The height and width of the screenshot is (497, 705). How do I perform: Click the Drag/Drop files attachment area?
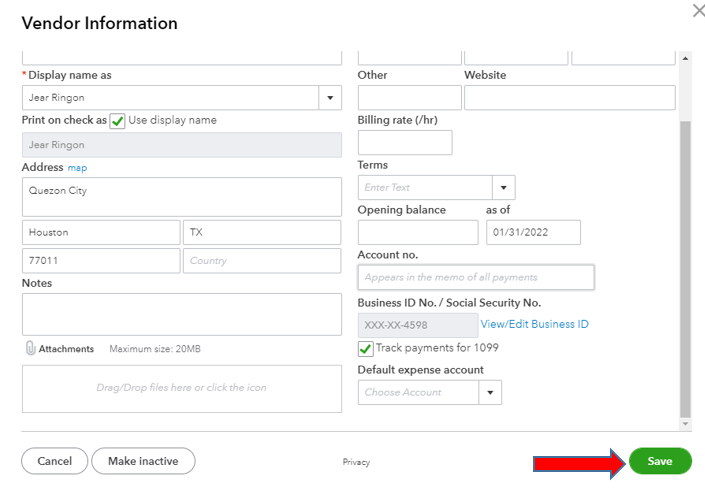click(x=181, y=388)
